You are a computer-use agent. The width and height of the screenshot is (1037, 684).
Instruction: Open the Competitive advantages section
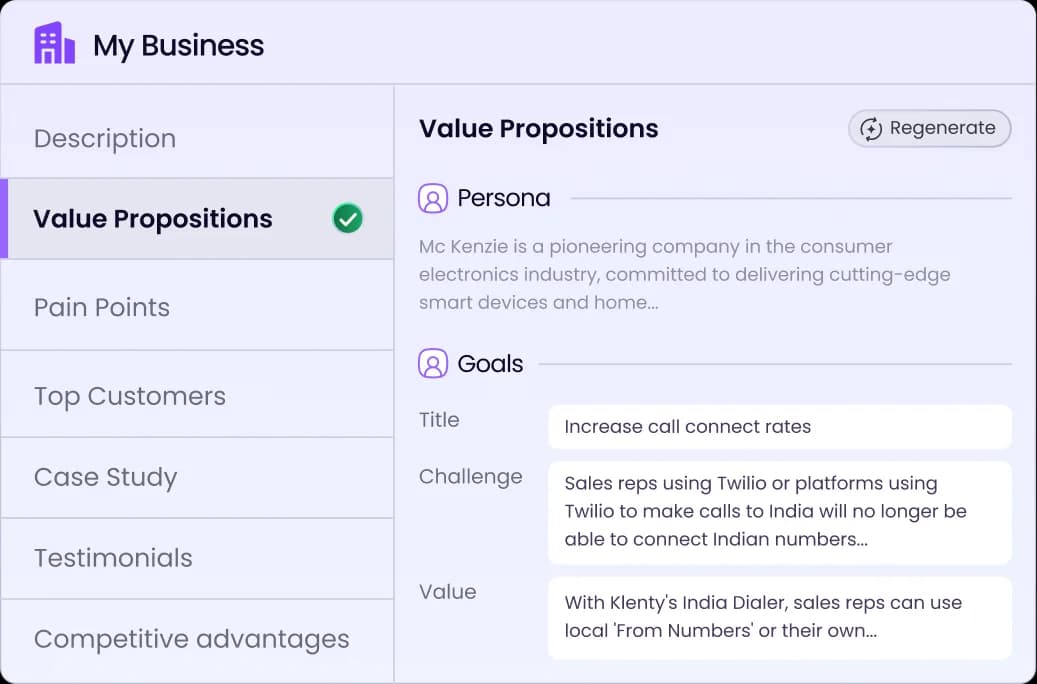click(191, 638)
